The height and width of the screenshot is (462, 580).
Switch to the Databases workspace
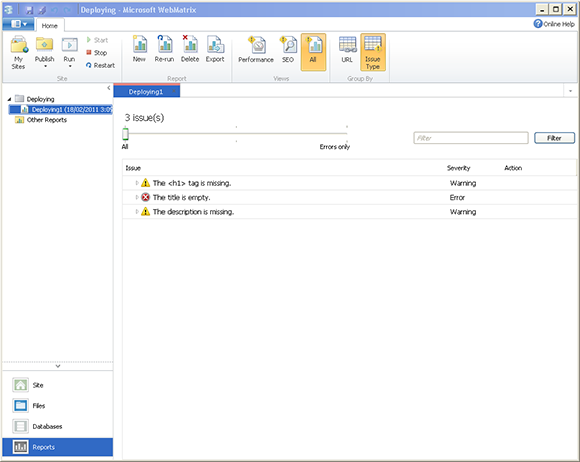click(57, 426)
